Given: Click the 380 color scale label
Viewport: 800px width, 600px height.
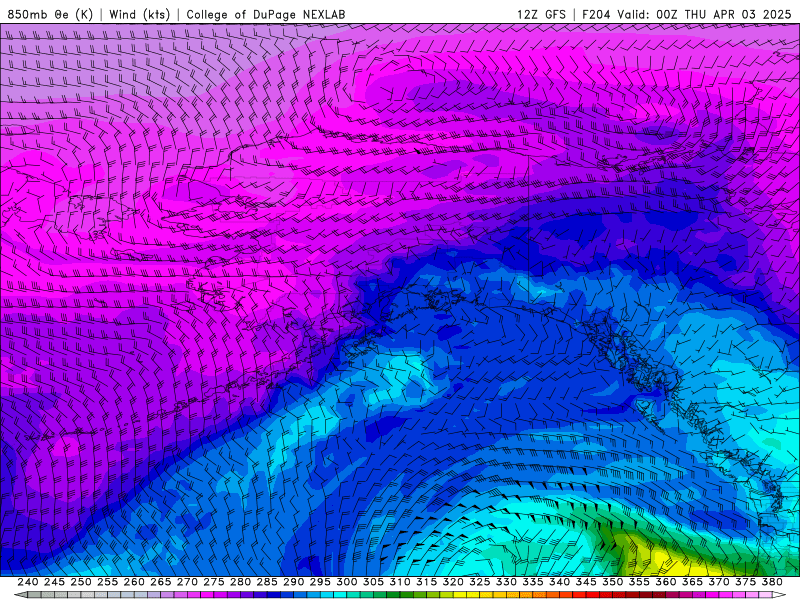Looking at the screenshot, I should coord(772,582).
